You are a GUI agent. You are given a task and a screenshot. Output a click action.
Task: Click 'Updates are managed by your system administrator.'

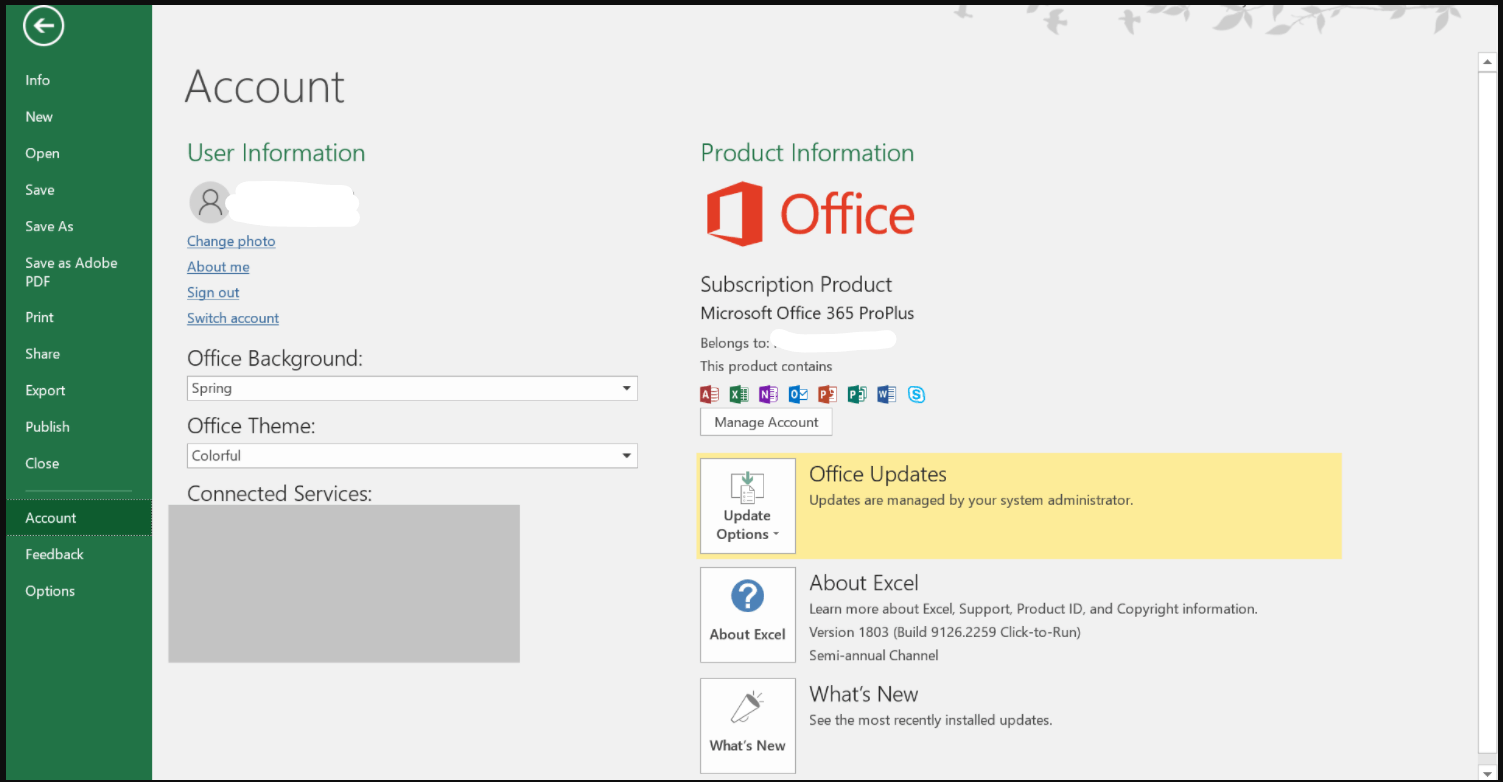coord(971,500)
